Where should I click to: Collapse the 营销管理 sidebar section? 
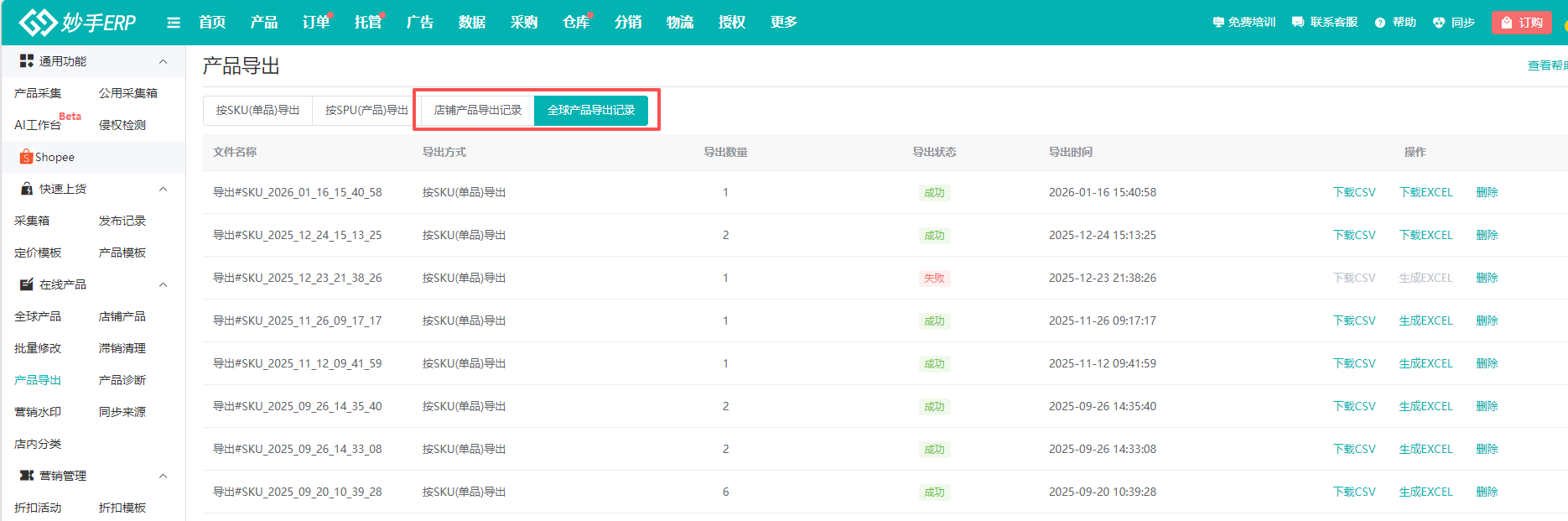click(x=163, y=476)
